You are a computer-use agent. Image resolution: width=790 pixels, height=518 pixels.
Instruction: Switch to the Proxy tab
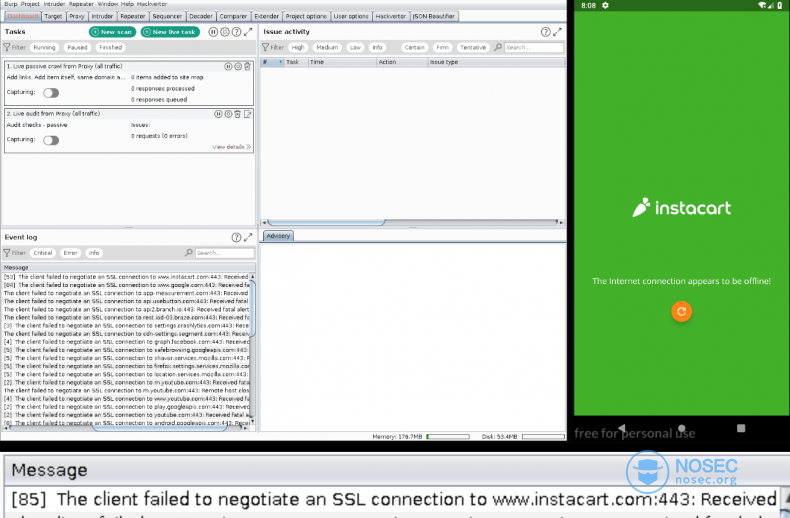(77, 16)
